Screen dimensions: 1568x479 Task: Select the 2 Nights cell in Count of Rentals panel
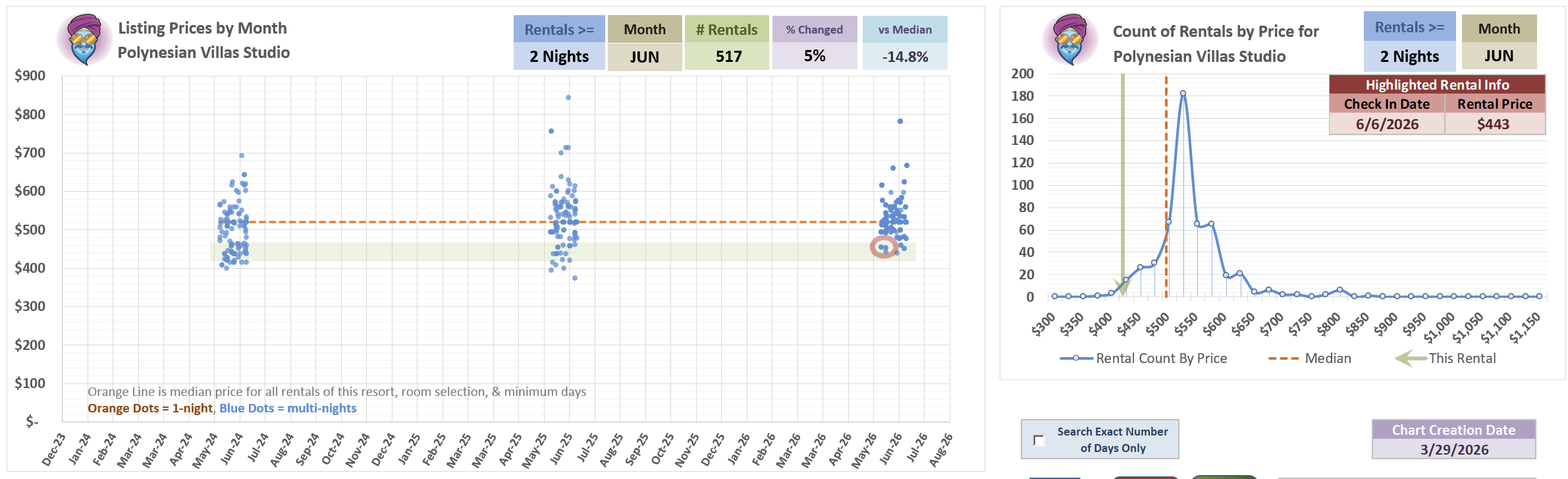coord(1409,57)
